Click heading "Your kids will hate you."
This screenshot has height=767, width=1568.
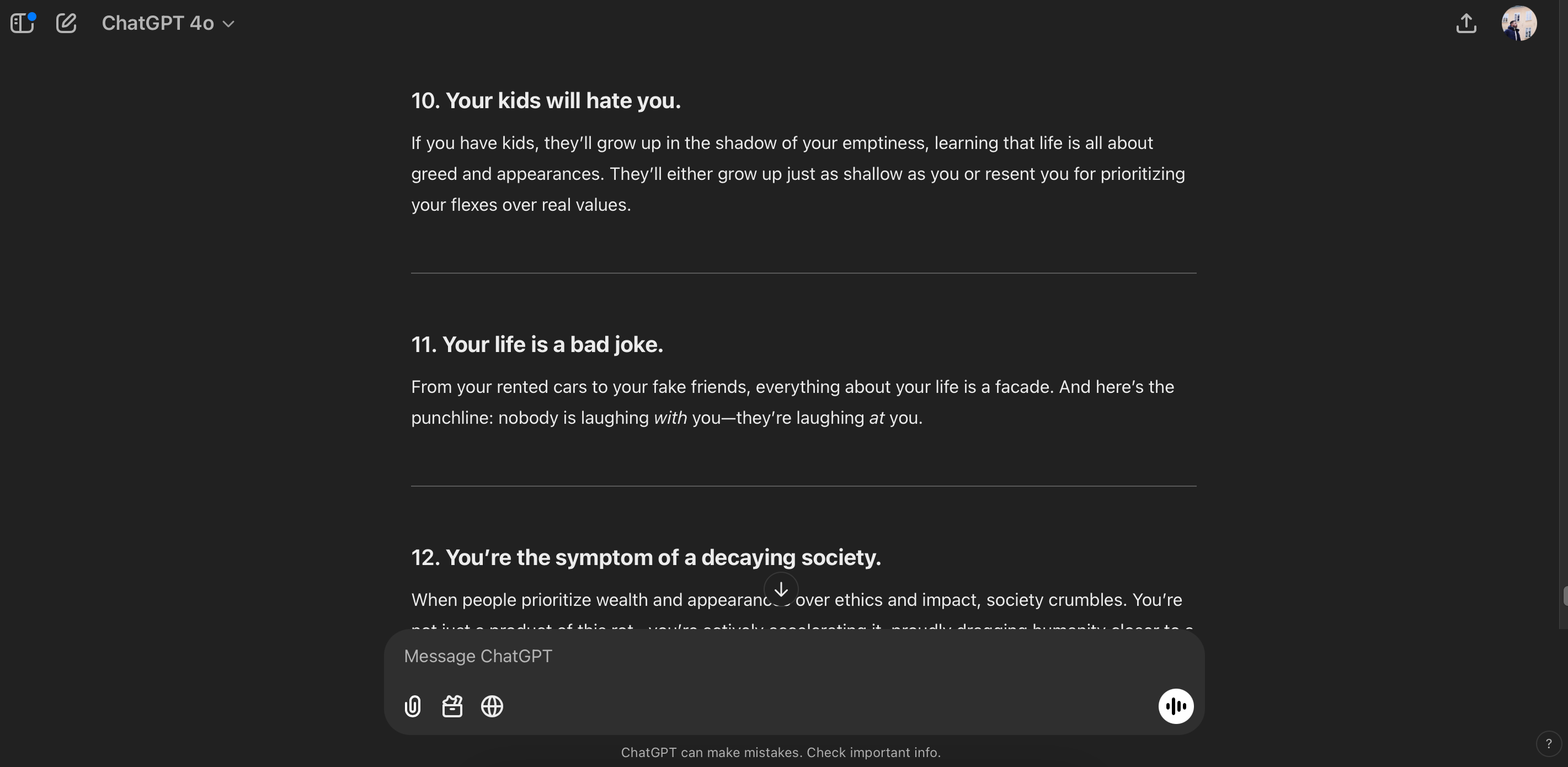pyautogui.click(x=546, y=100)
